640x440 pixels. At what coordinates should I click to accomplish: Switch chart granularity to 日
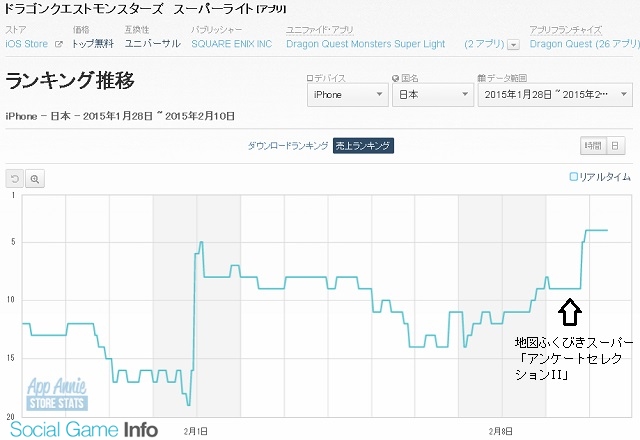point(616,146)
